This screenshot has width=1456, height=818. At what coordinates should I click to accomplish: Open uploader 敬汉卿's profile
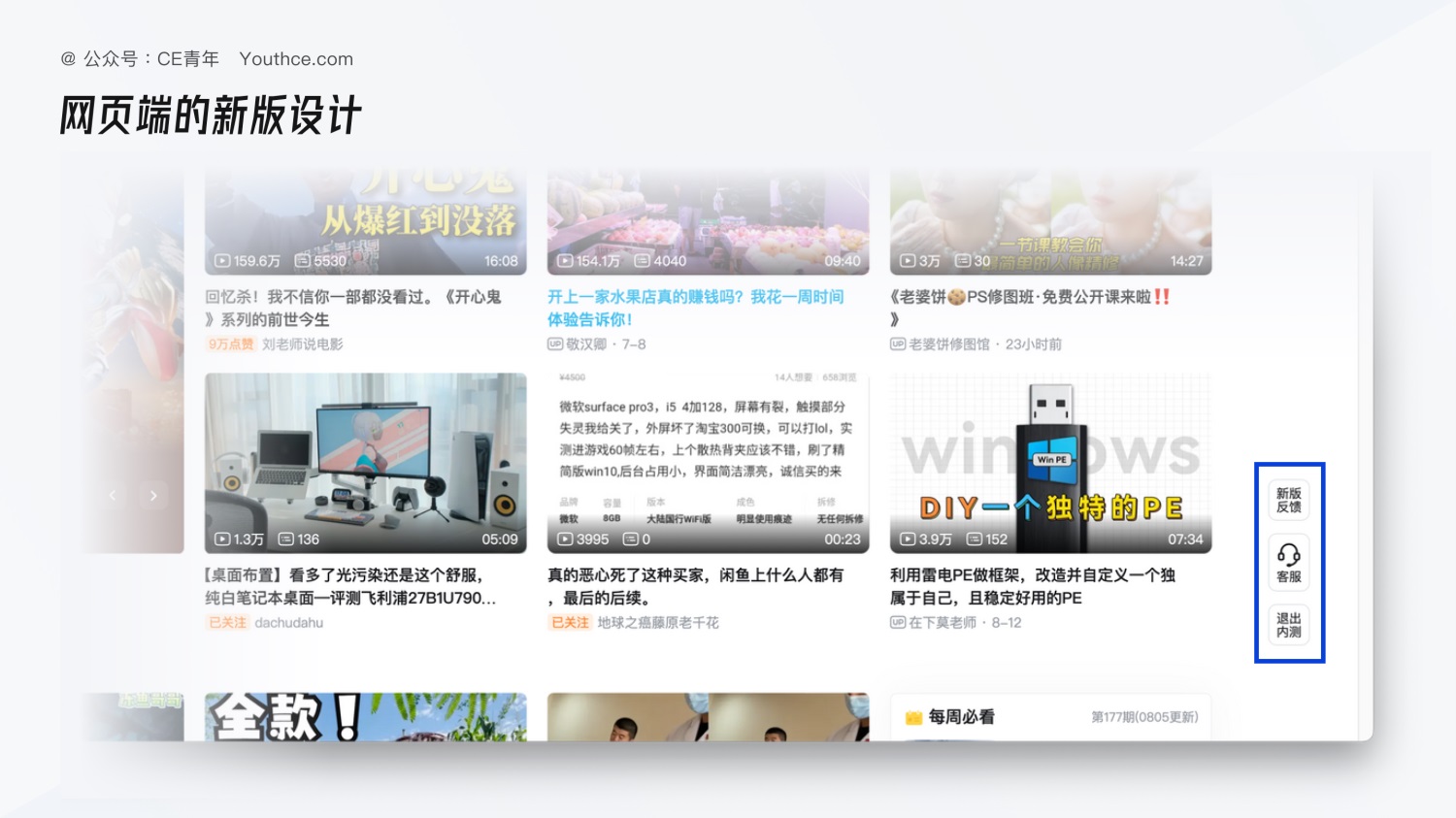[586, 344]
